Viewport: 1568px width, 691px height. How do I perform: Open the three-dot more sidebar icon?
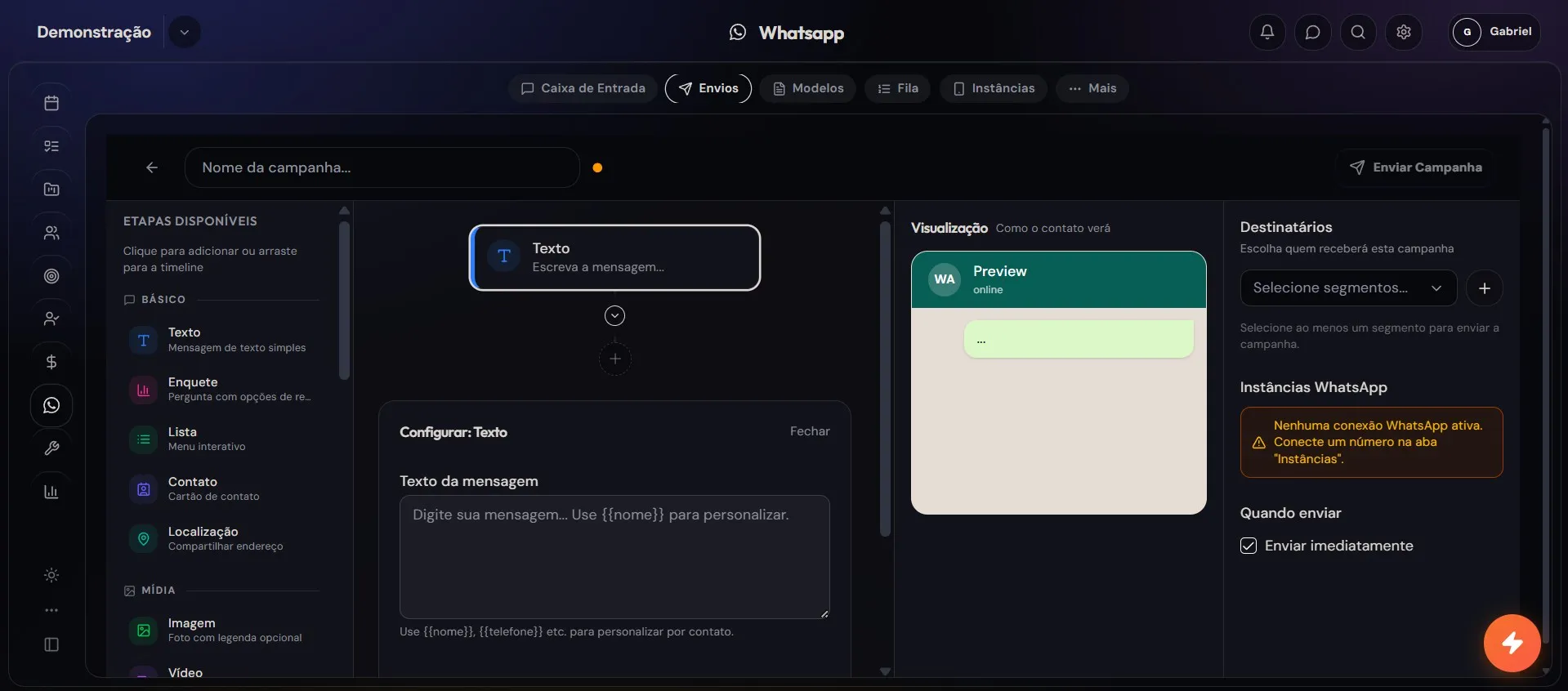click(51, 610)
